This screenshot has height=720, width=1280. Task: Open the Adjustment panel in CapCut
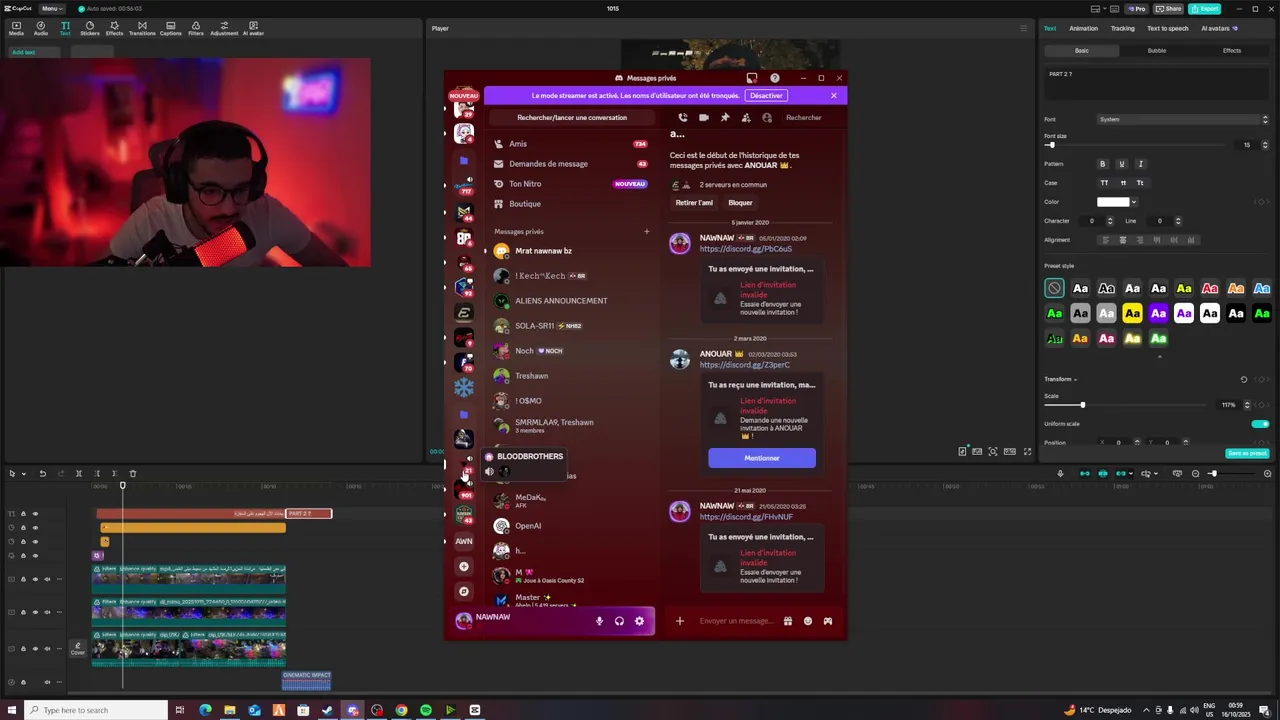pyautogui.click(x=224, y=28)
